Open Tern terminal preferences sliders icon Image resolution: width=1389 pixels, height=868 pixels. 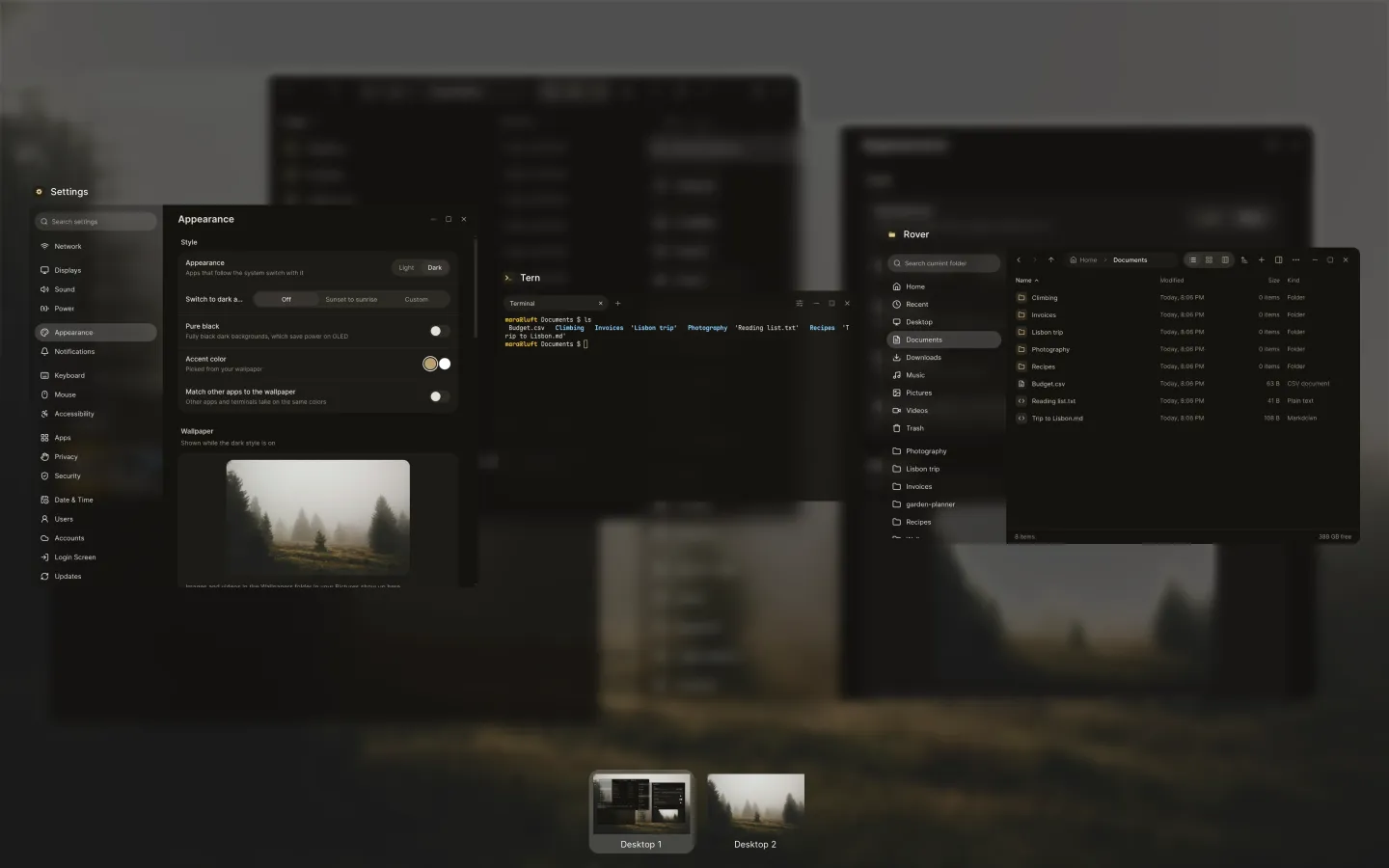click(x=799, y=303)
